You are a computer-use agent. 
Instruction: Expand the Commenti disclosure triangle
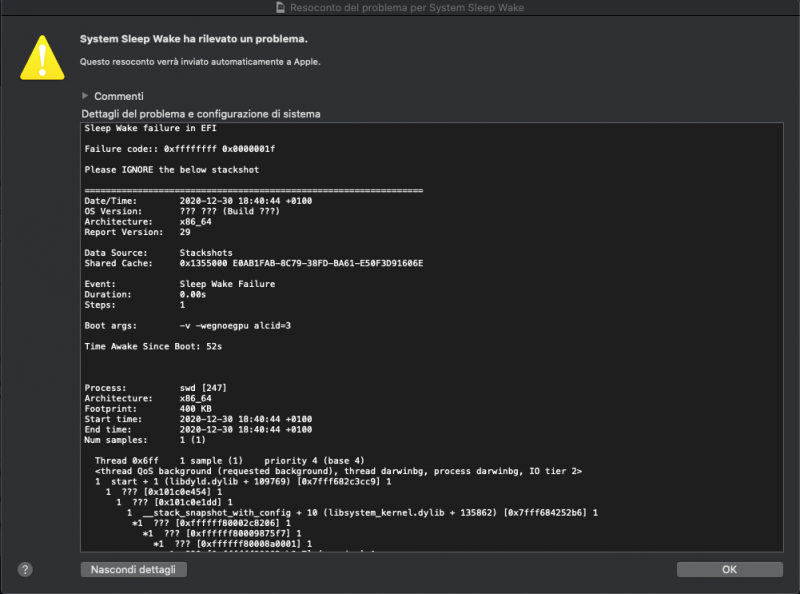point(85,96)
